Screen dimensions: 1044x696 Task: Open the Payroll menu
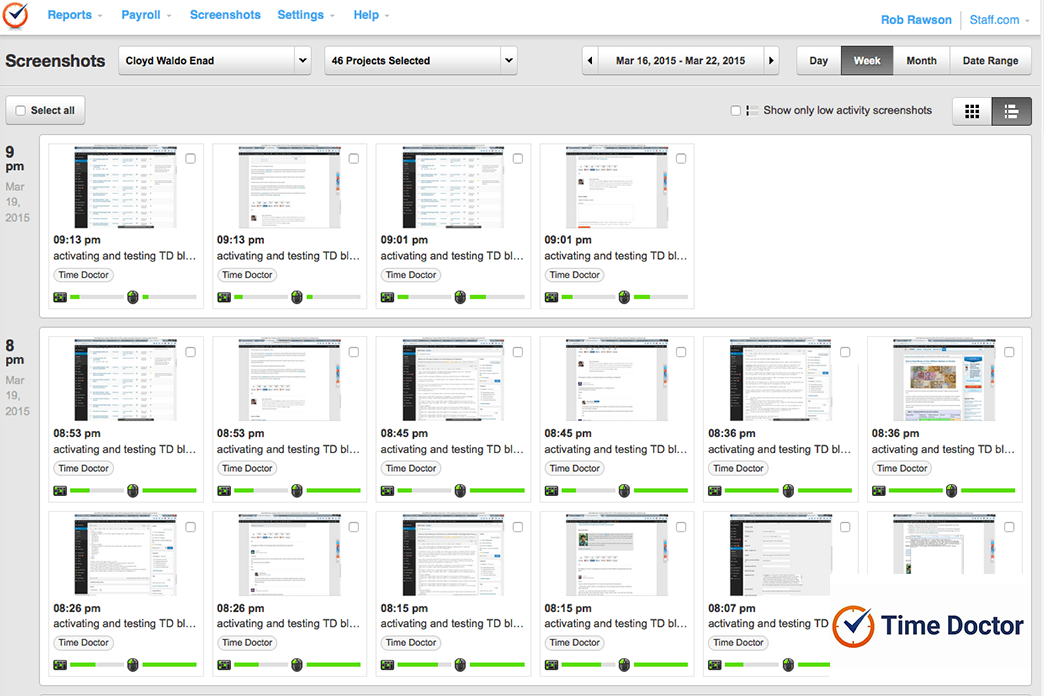pyautogui.click(x=146, y=15)
